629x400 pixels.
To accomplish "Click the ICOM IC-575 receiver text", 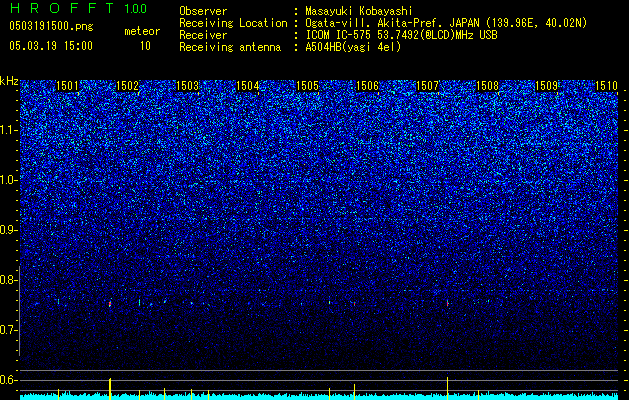I will click(401, 35).
